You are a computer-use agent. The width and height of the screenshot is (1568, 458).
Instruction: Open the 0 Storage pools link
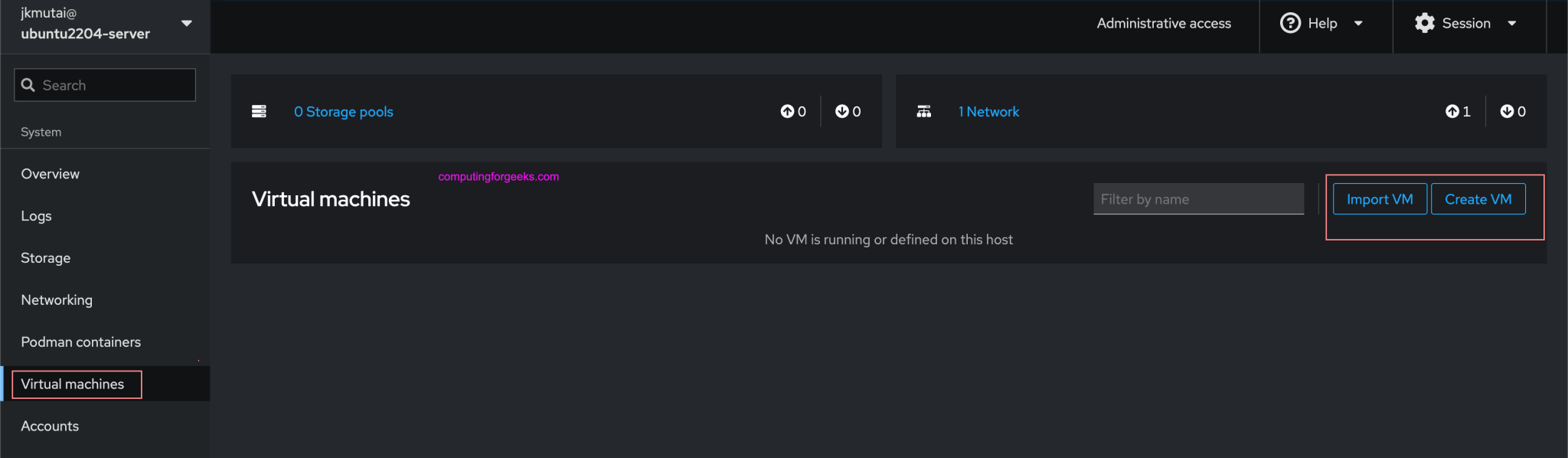tap(343, 112)
